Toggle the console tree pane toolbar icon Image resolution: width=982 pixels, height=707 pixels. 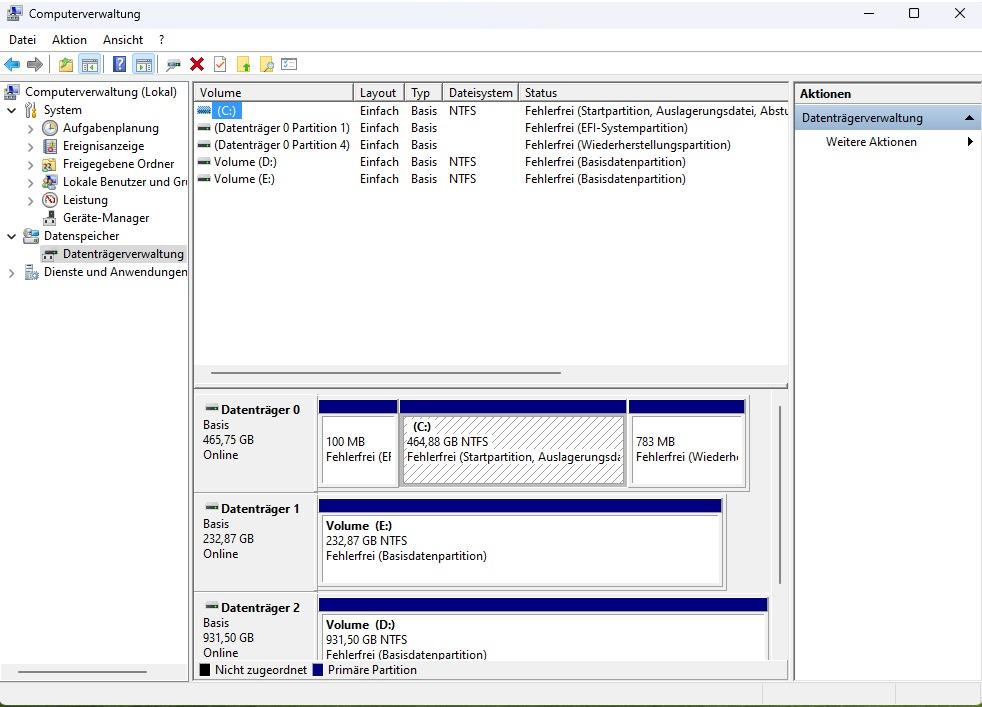(90, 64)
